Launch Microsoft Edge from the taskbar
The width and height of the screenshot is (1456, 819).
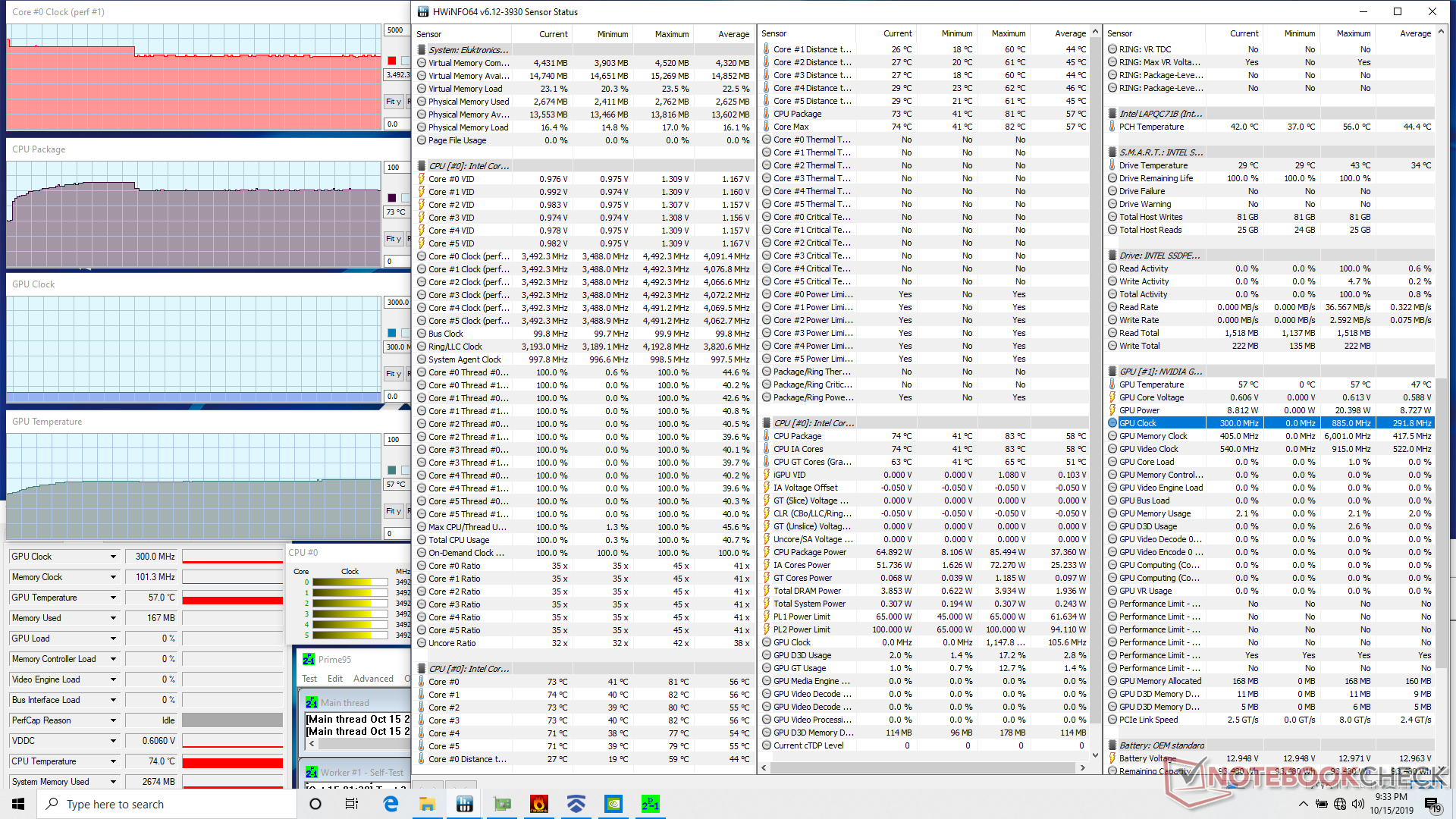[391, 804]
